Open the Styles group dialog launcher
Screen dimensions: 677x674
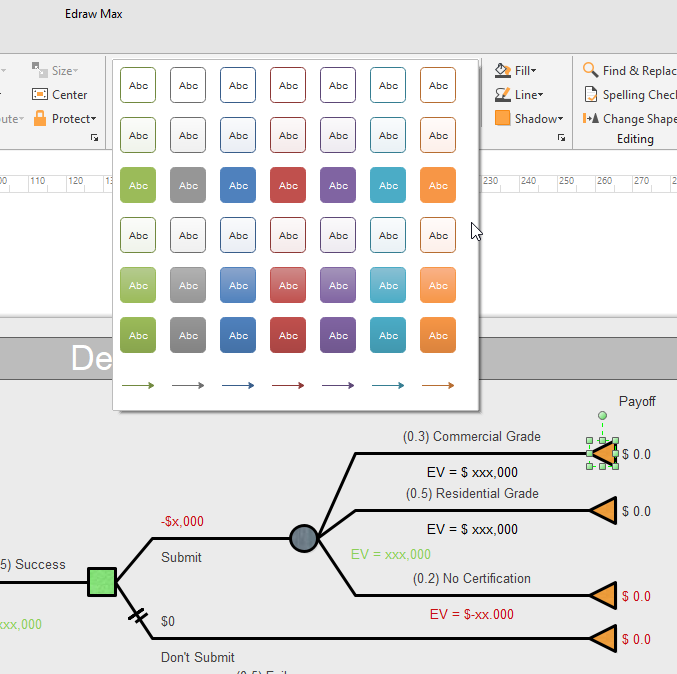(x=561, y=138)
